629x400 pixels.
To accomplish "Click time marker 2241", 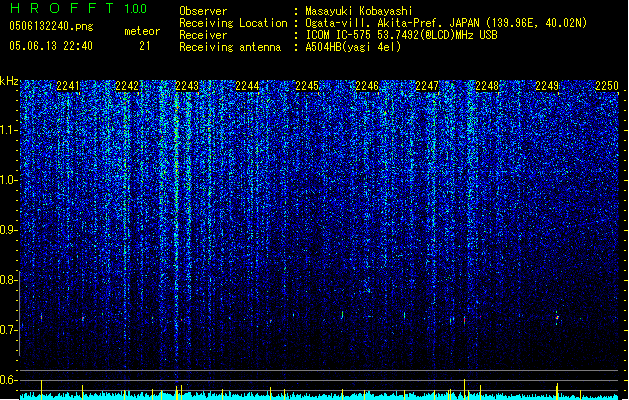I will [x=68, y=86].
